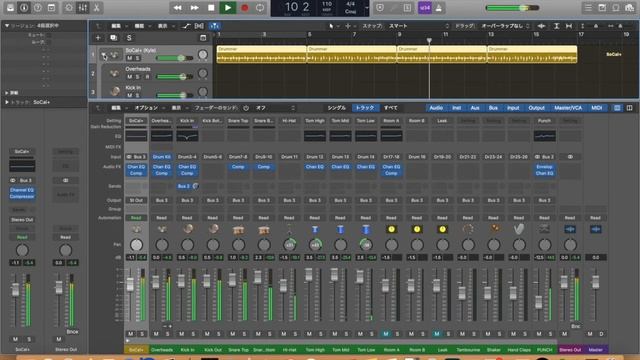Show the Toolbar in the control bar
This screenshot has width=640, height=360.
(x=51, y=7)
